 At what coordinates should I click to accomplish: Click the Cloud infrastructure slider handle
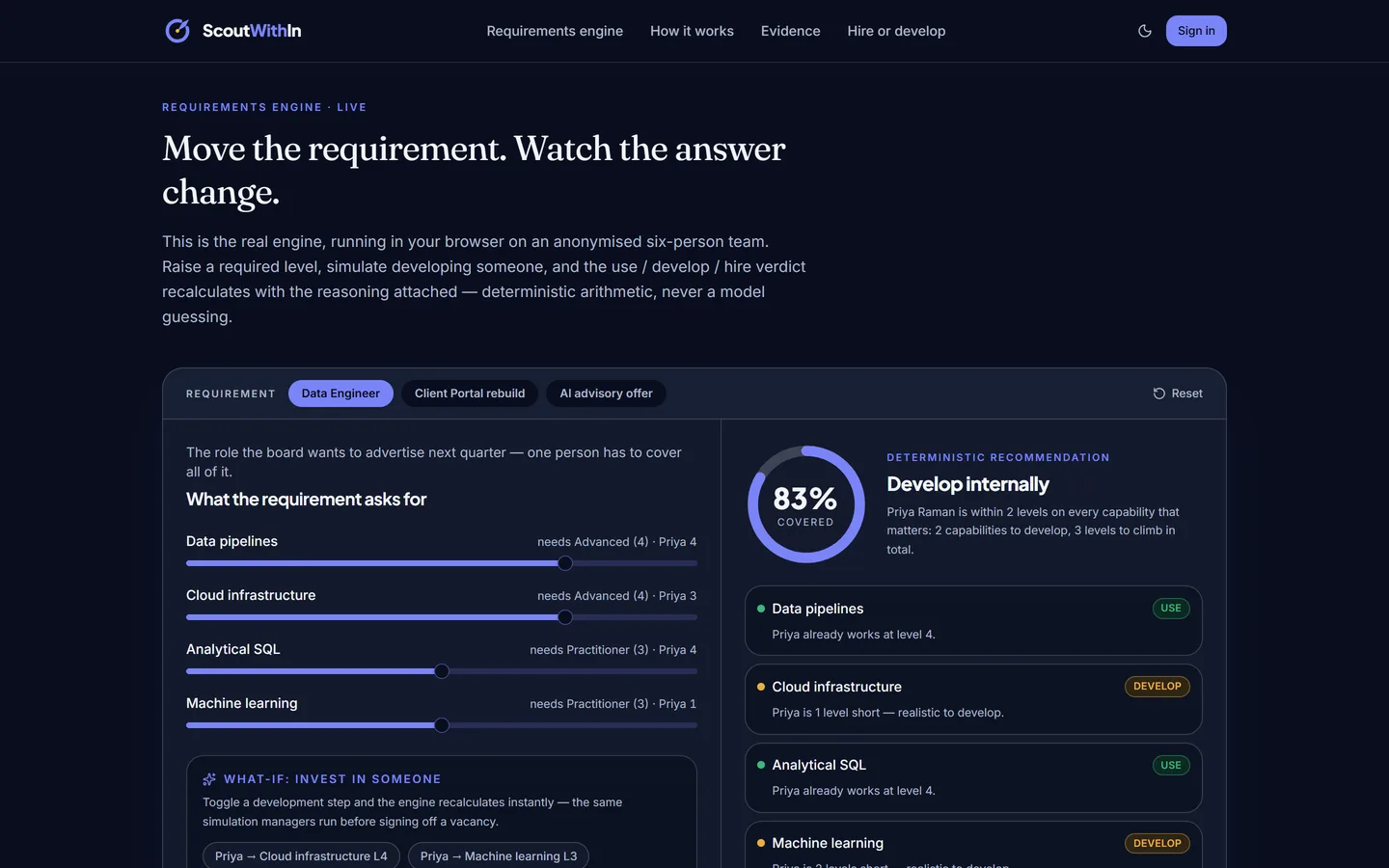pyautogui.click(x=565, y=617)
